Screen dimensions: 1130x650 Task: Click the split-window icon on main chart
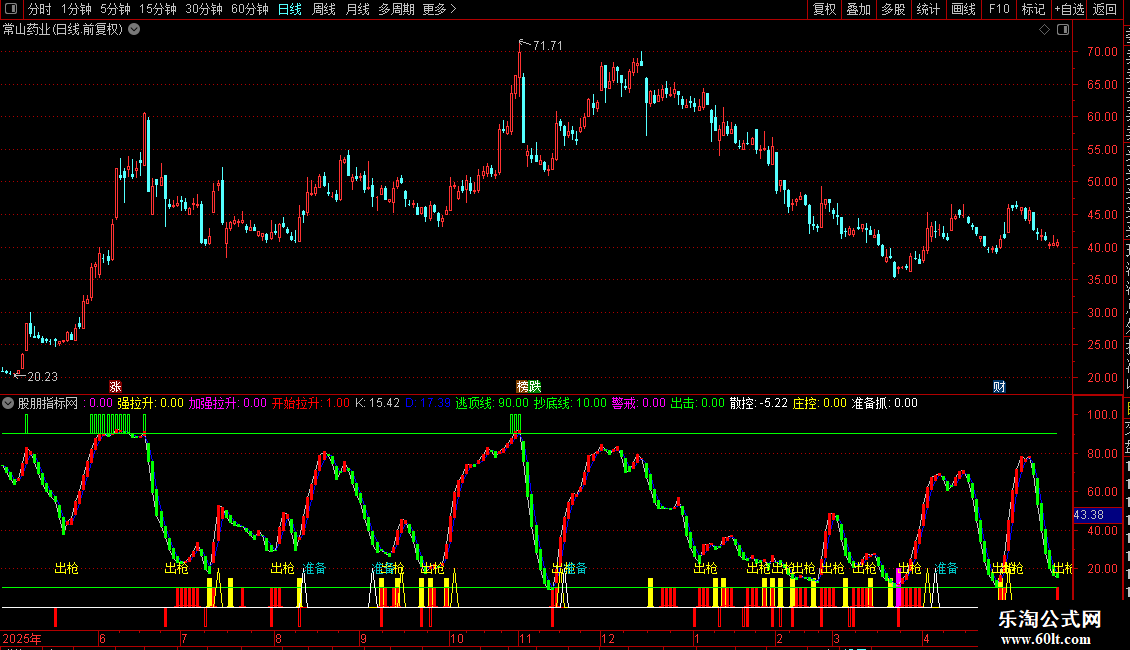pyautogui.click(x=1063, y=30)
